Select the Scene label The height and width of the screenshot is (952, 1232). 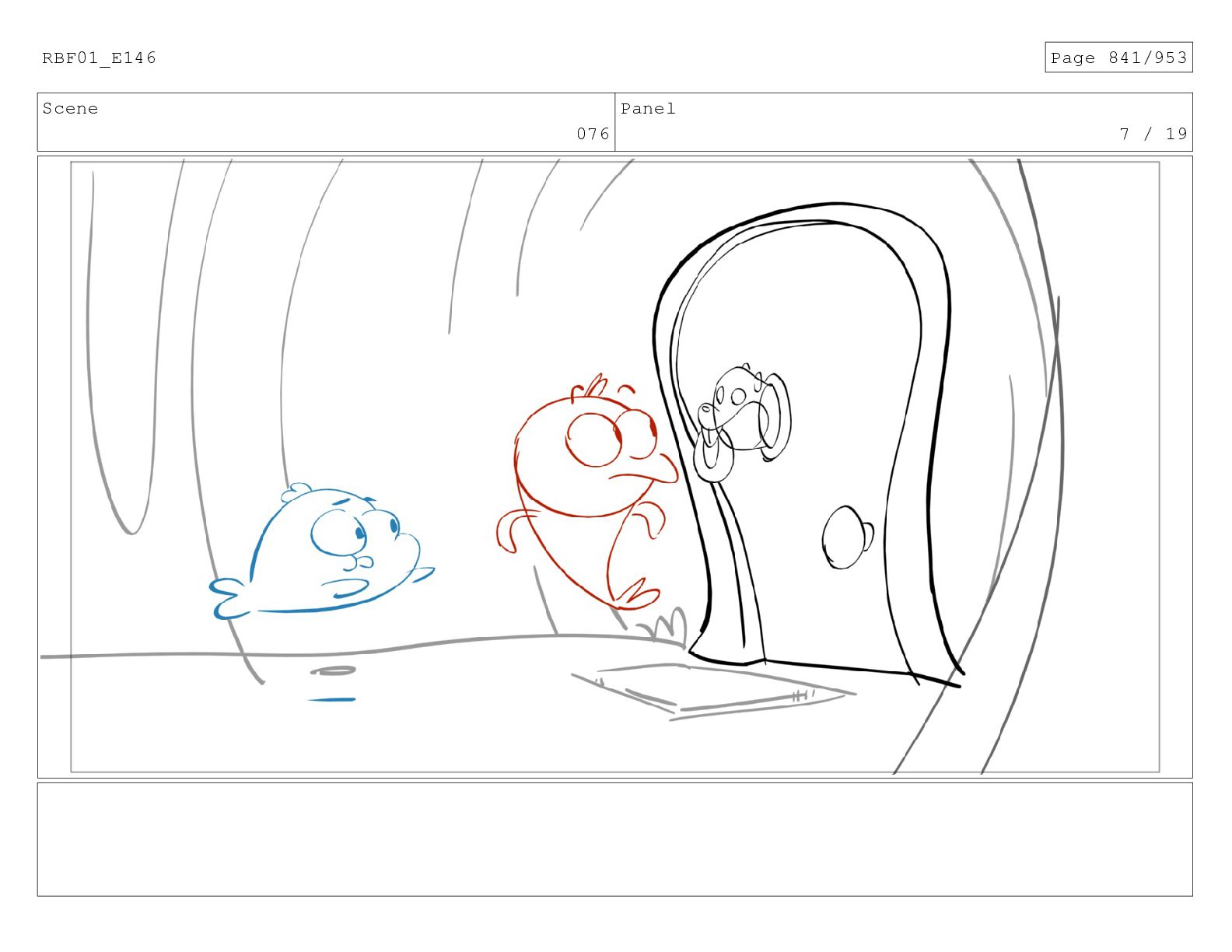point(70,109)
